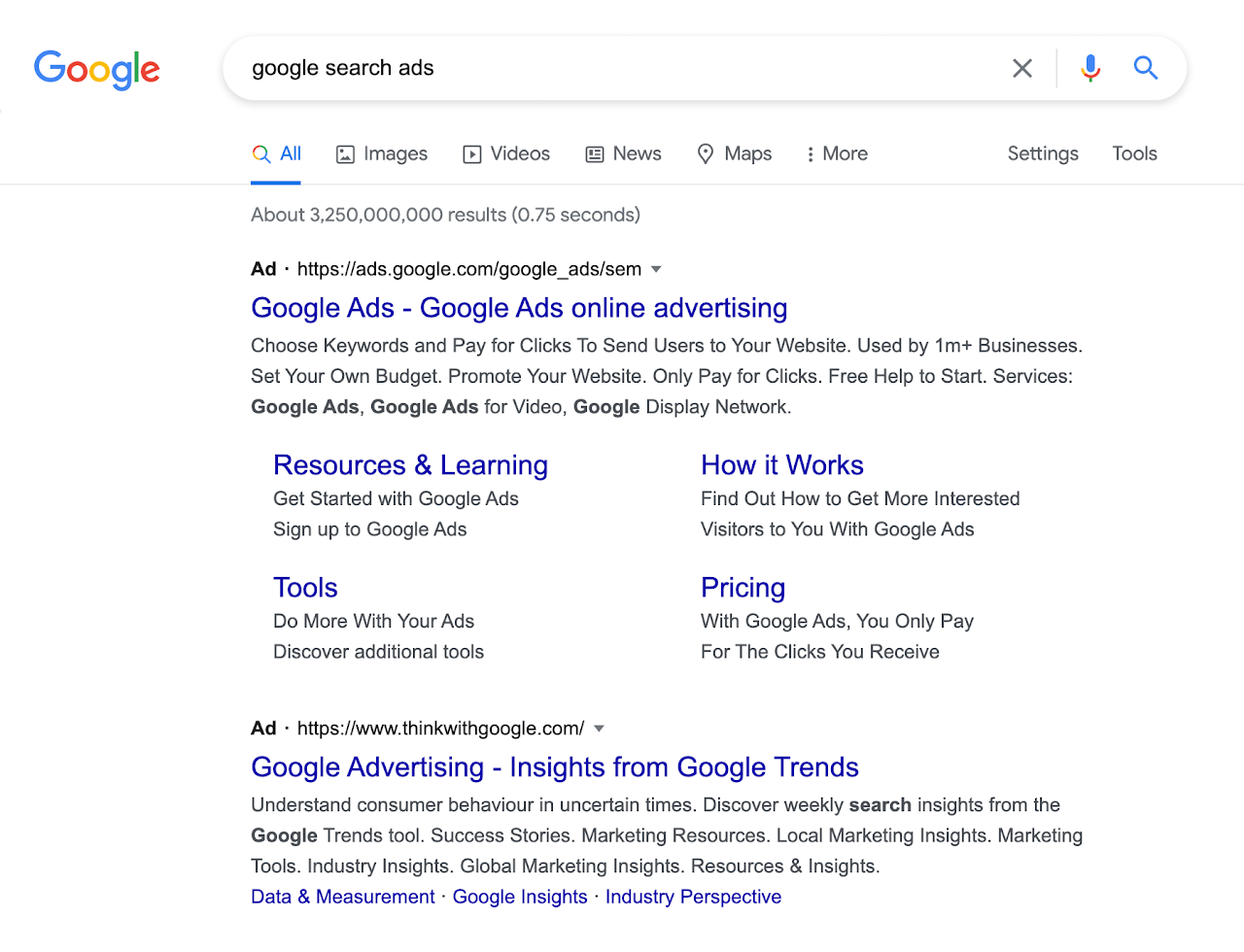Open the More menu with three dots
The height and width of the screenshot is (952, 1244).
point(837,153)
